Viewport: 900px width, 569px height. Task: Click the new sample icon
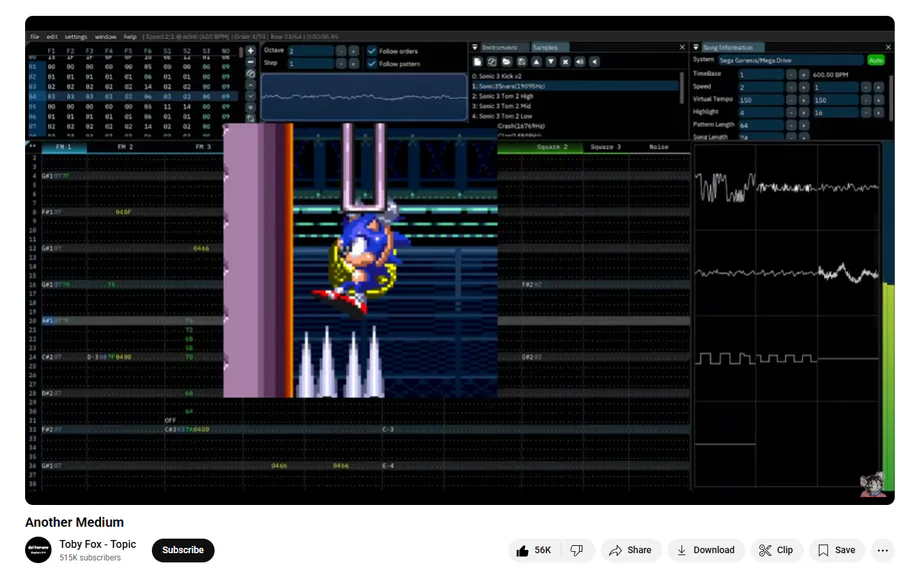click(478, 61)
